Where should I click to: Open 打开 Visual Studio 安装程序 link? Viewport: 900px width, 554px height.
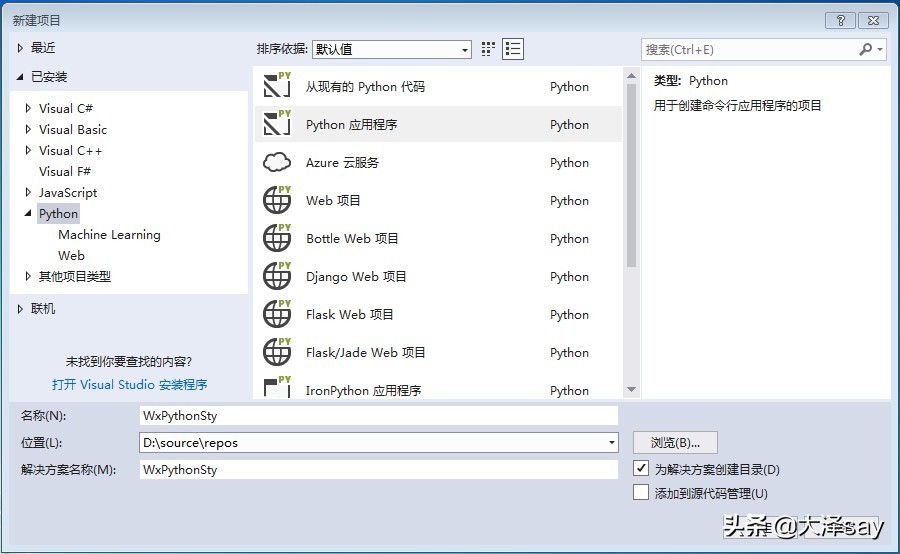130,385
